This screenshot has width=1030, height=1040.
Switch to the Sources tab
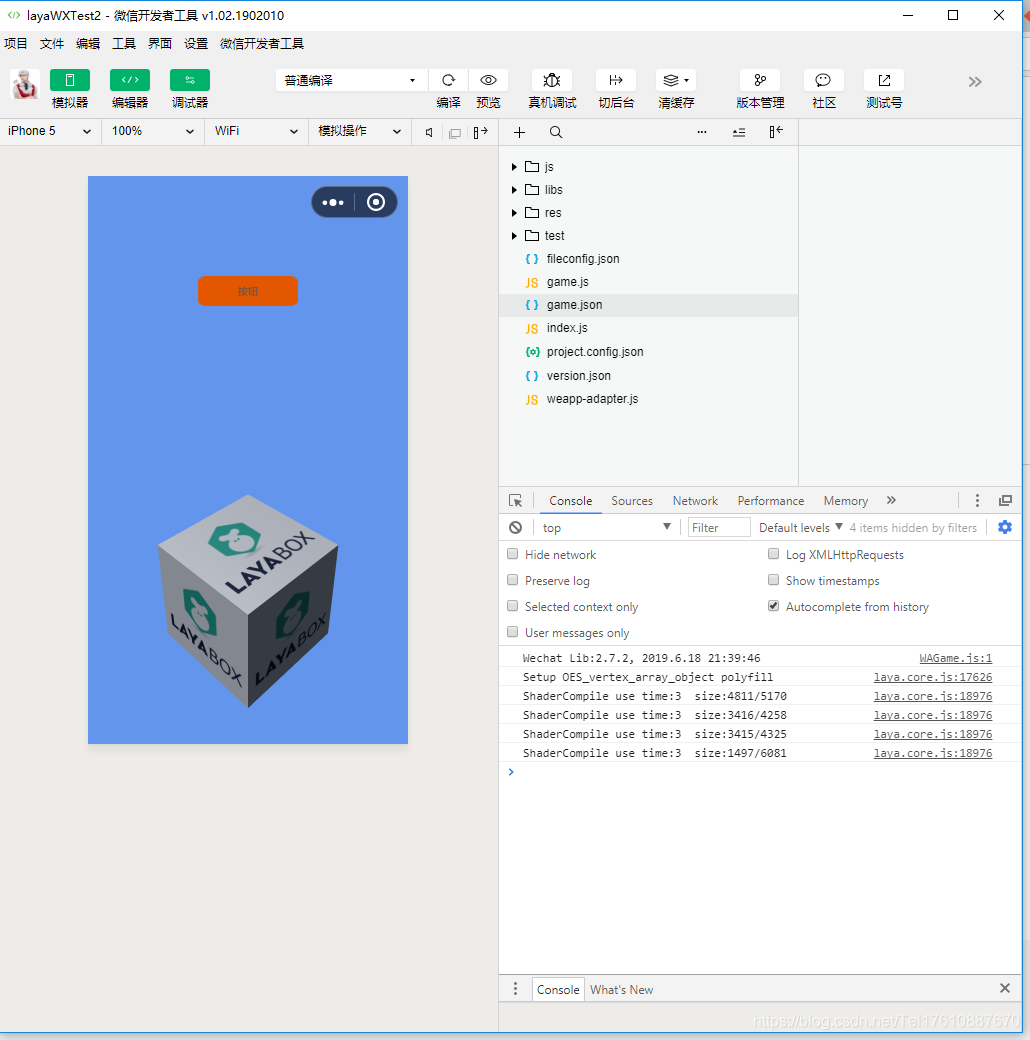(x=632, y=501)
